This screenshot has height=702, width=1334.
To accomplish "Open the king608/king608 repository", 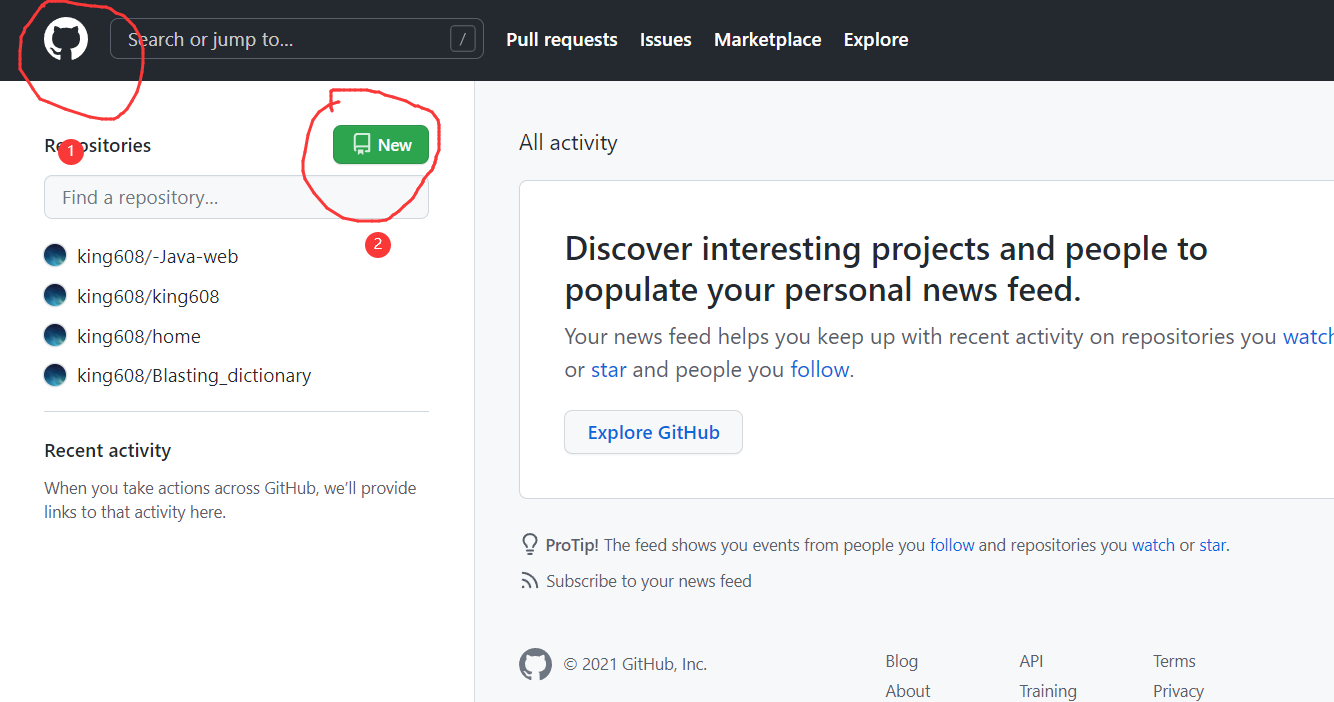I will 148,296.
